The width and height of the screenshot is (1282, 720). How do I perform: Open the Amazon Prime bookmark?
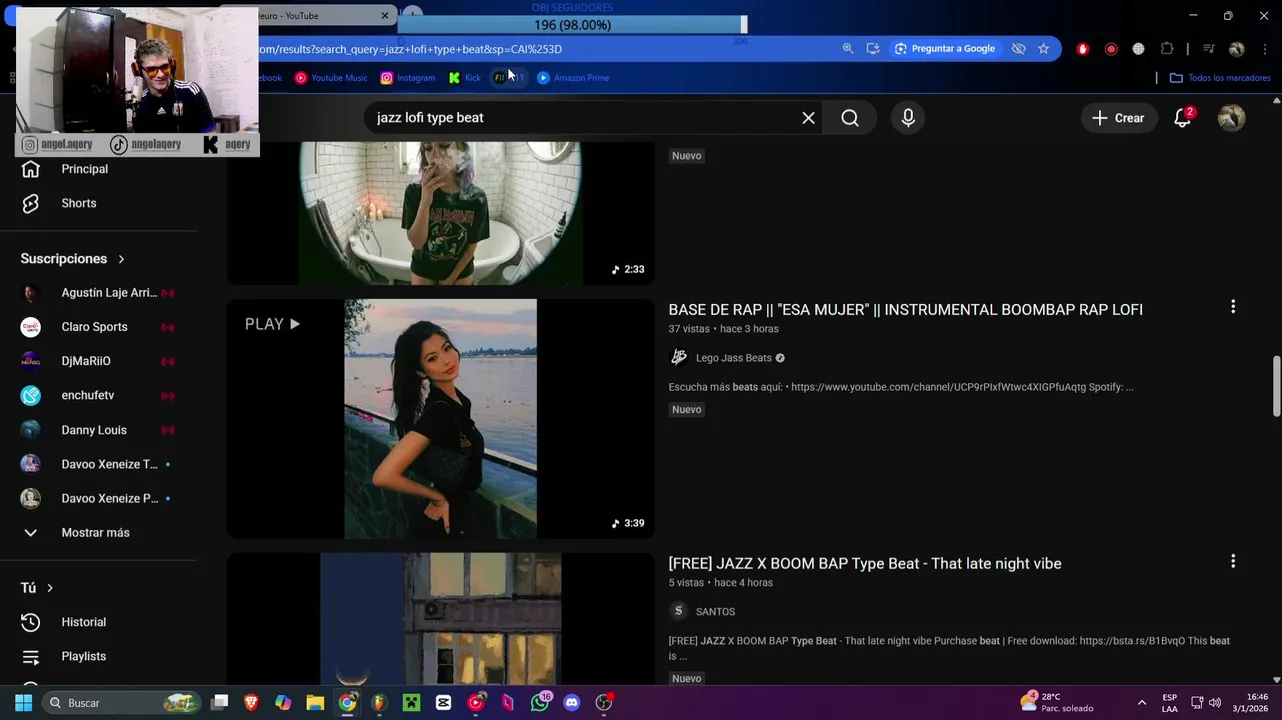click(x=573, y=78)
